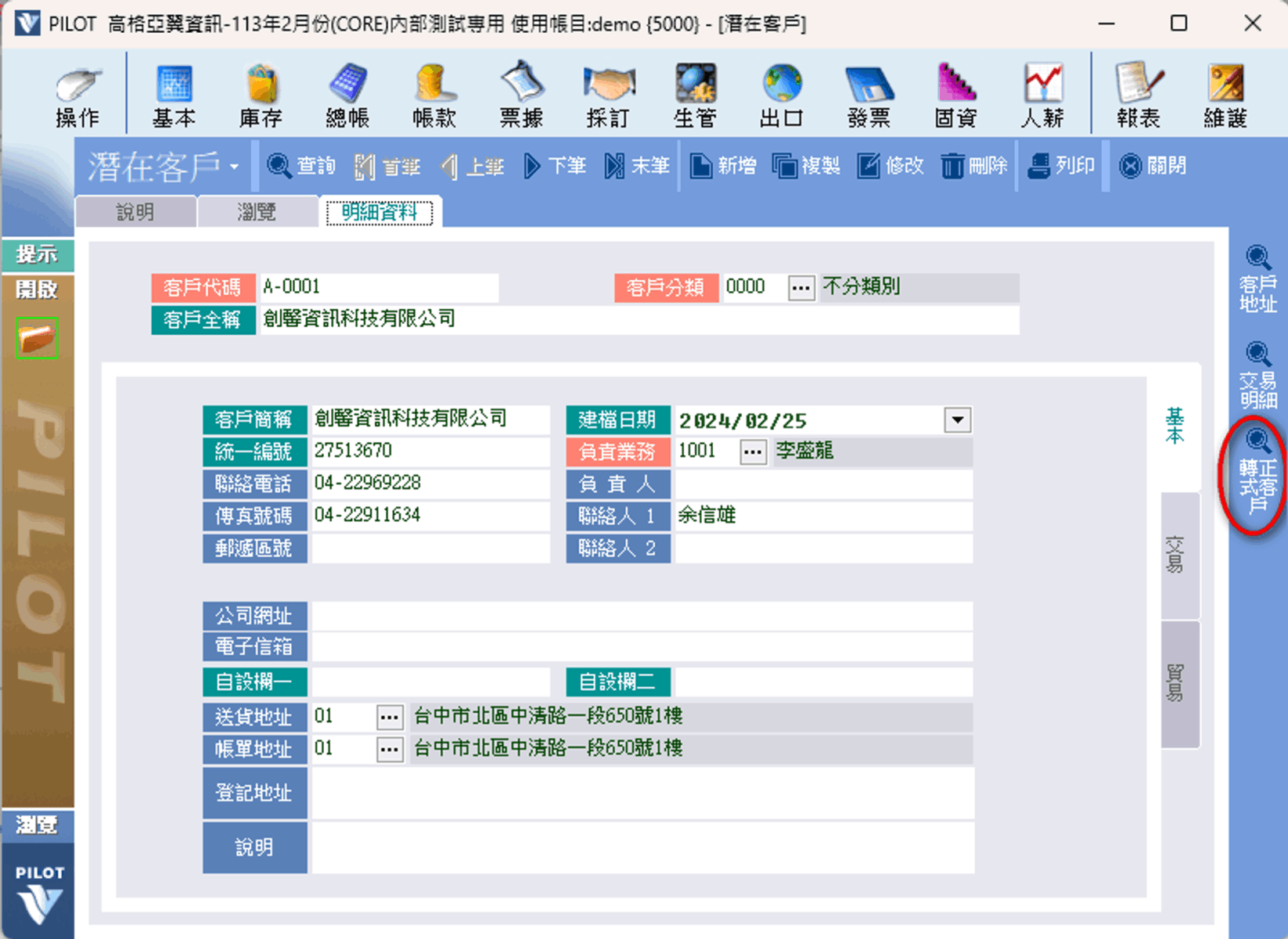Expand the 建檔日期 date dropdown
Image resolution: width=1288 pixels, height=939 pixels.
click(957, 420)
